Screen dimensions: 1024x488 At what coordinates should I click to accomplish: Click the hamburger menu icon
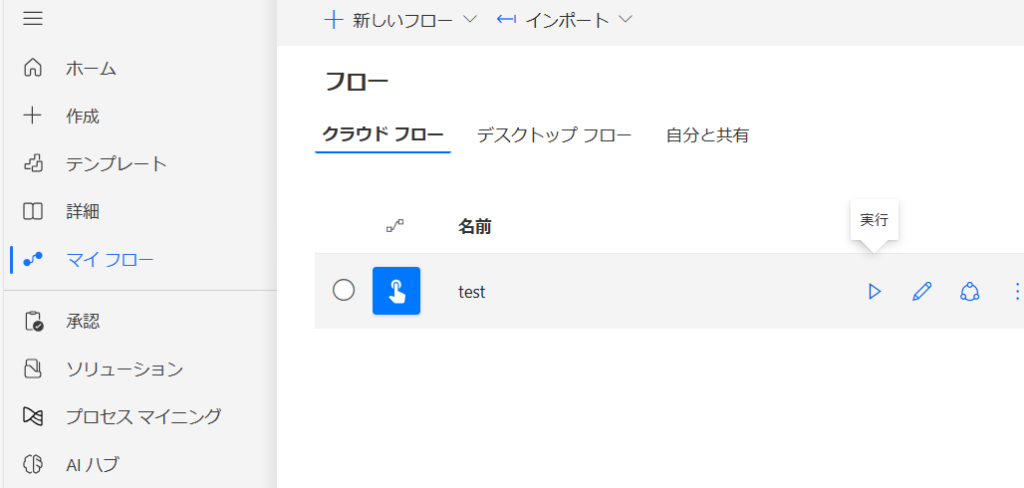point(33,18)
